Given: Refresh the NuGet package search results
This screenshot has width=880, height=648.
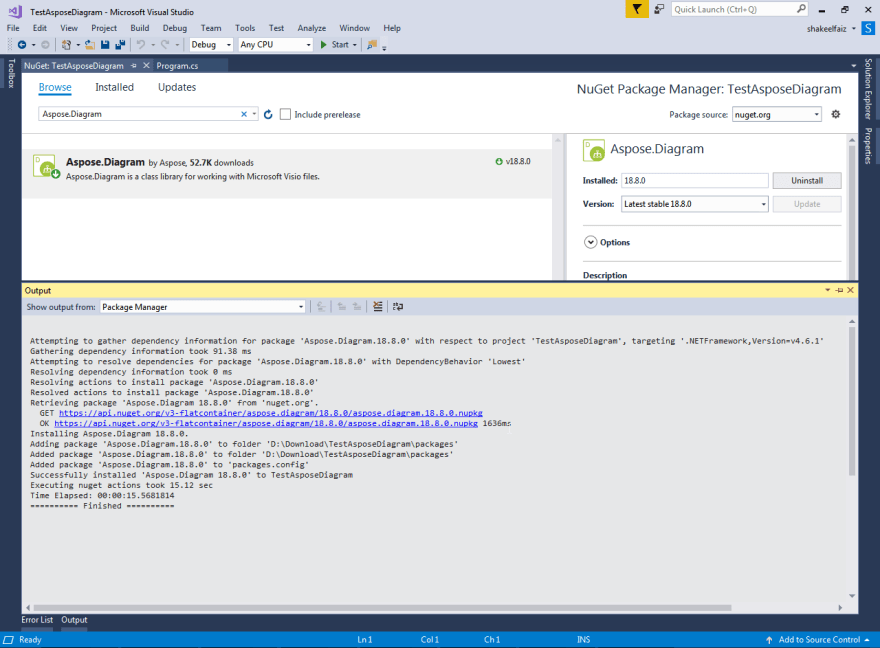Looking at the screenshot, I should pyautogui.click(x=268, y=114).
